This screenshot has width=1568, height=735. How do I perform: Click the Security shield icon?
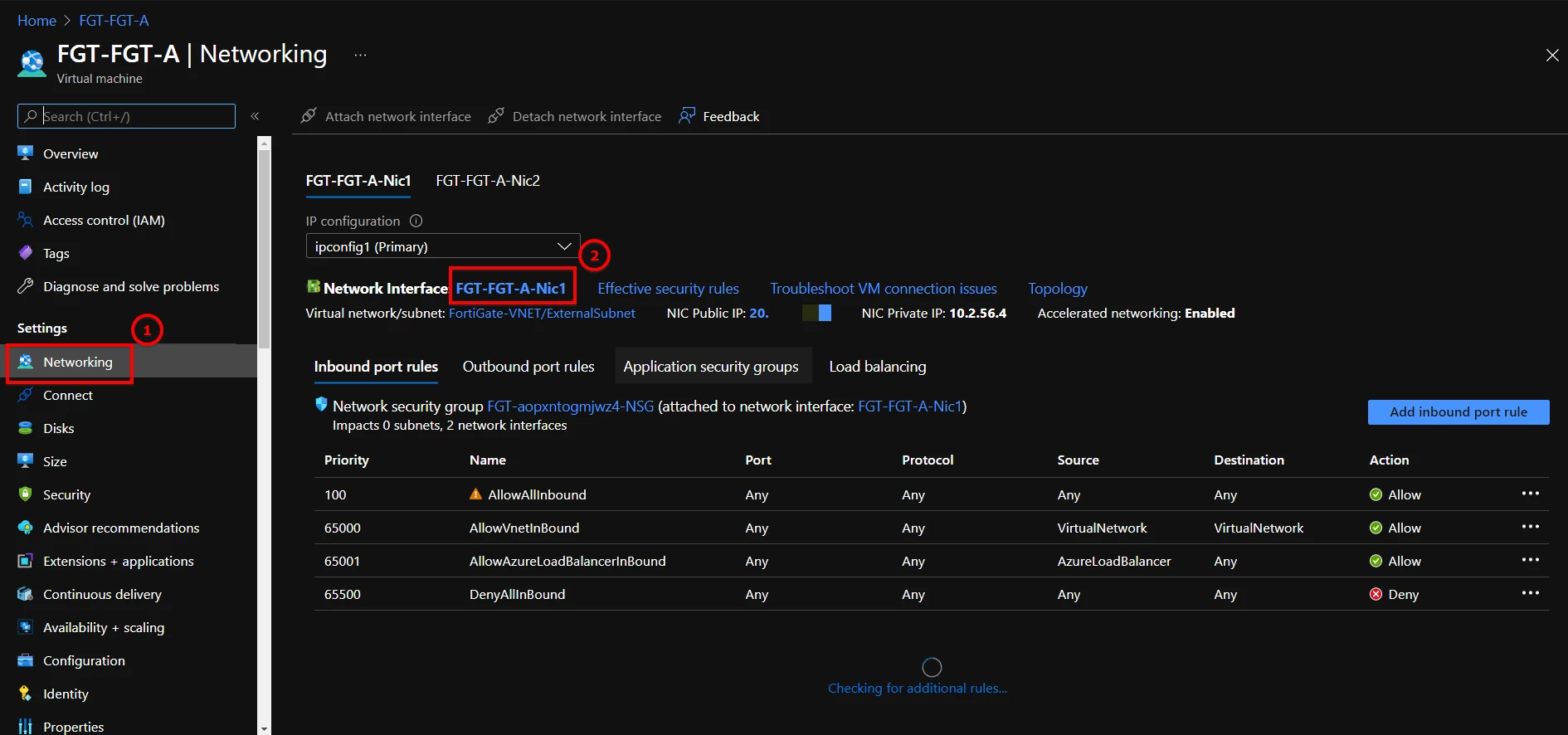click(x=26, y=494)
